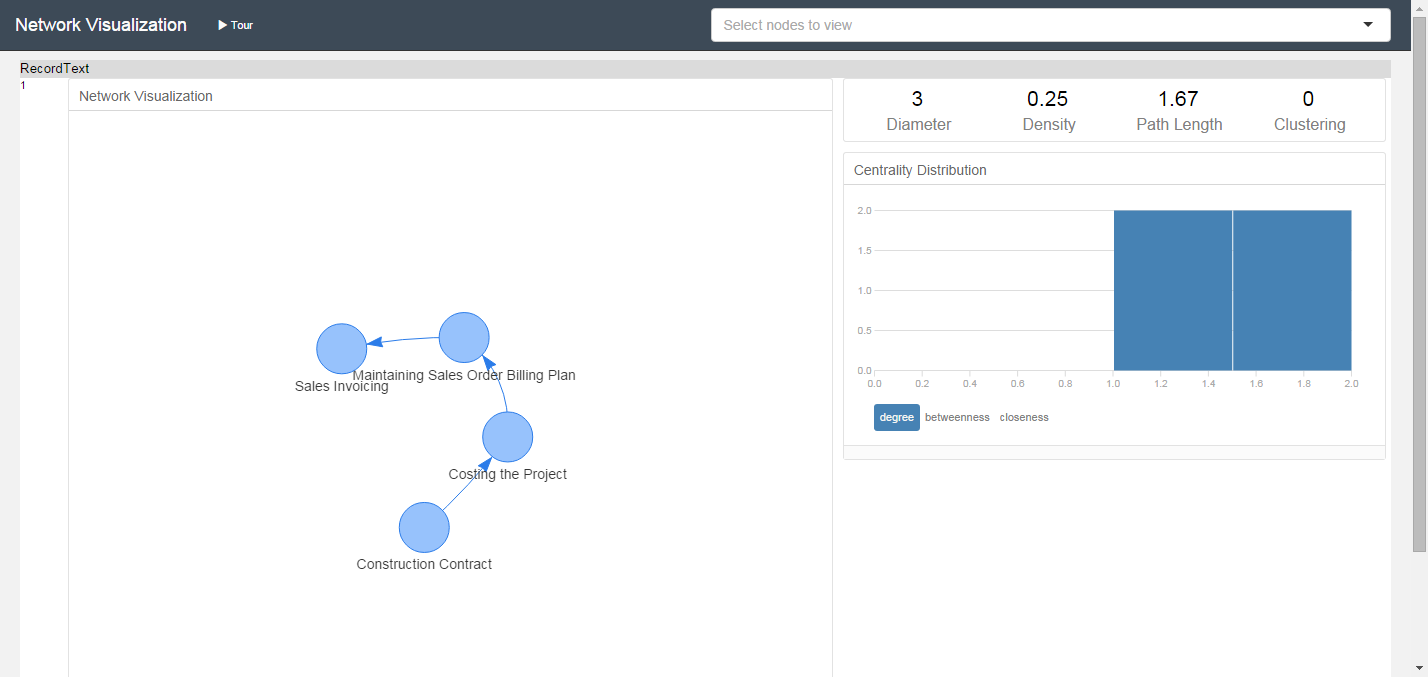The width and height of the screenshot is (1428, 677).
Task: Switch to closeness centrality
Action: click(x=1023, y=417)
